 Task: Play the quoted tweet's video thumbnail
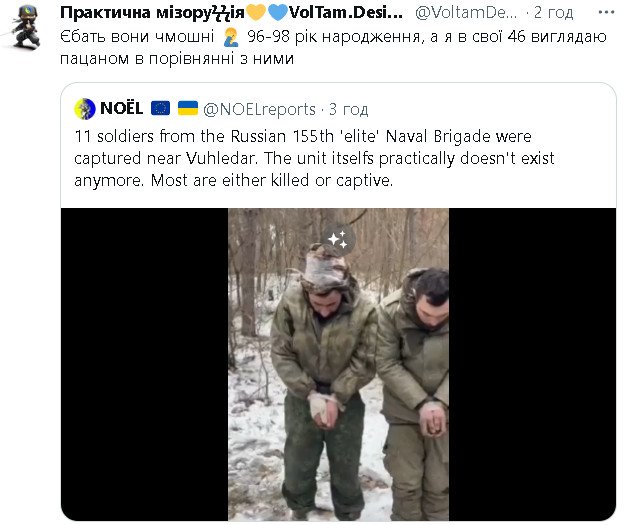[338, 364]
